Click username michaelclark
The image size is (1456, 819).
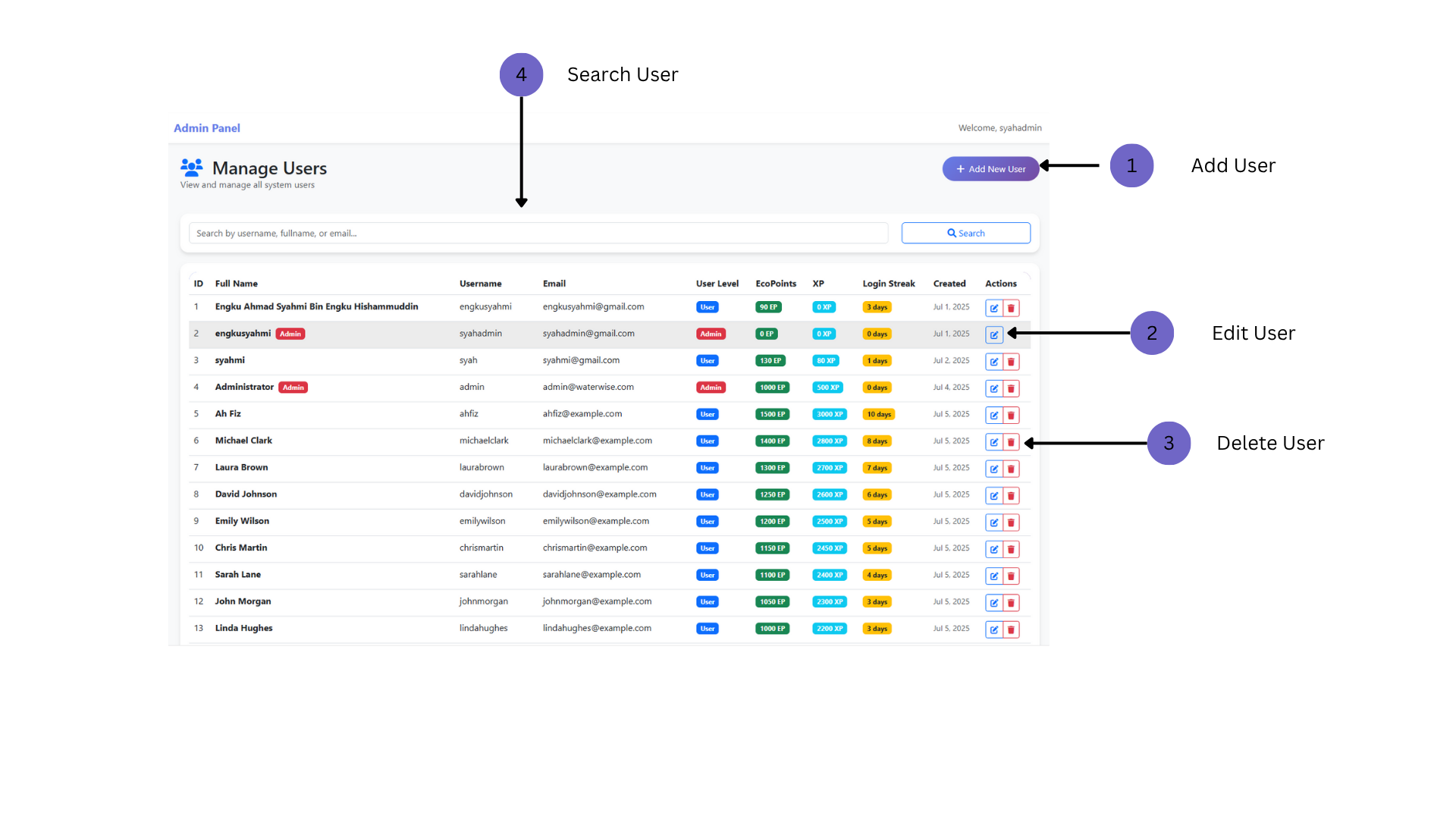point(484,441)
